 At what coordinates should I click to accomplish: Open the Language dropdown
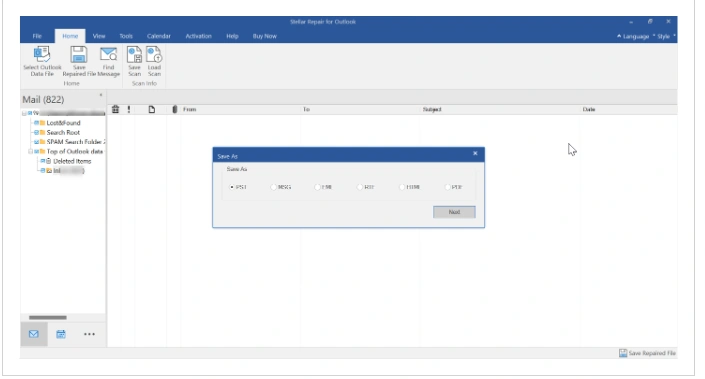point(633,36)
